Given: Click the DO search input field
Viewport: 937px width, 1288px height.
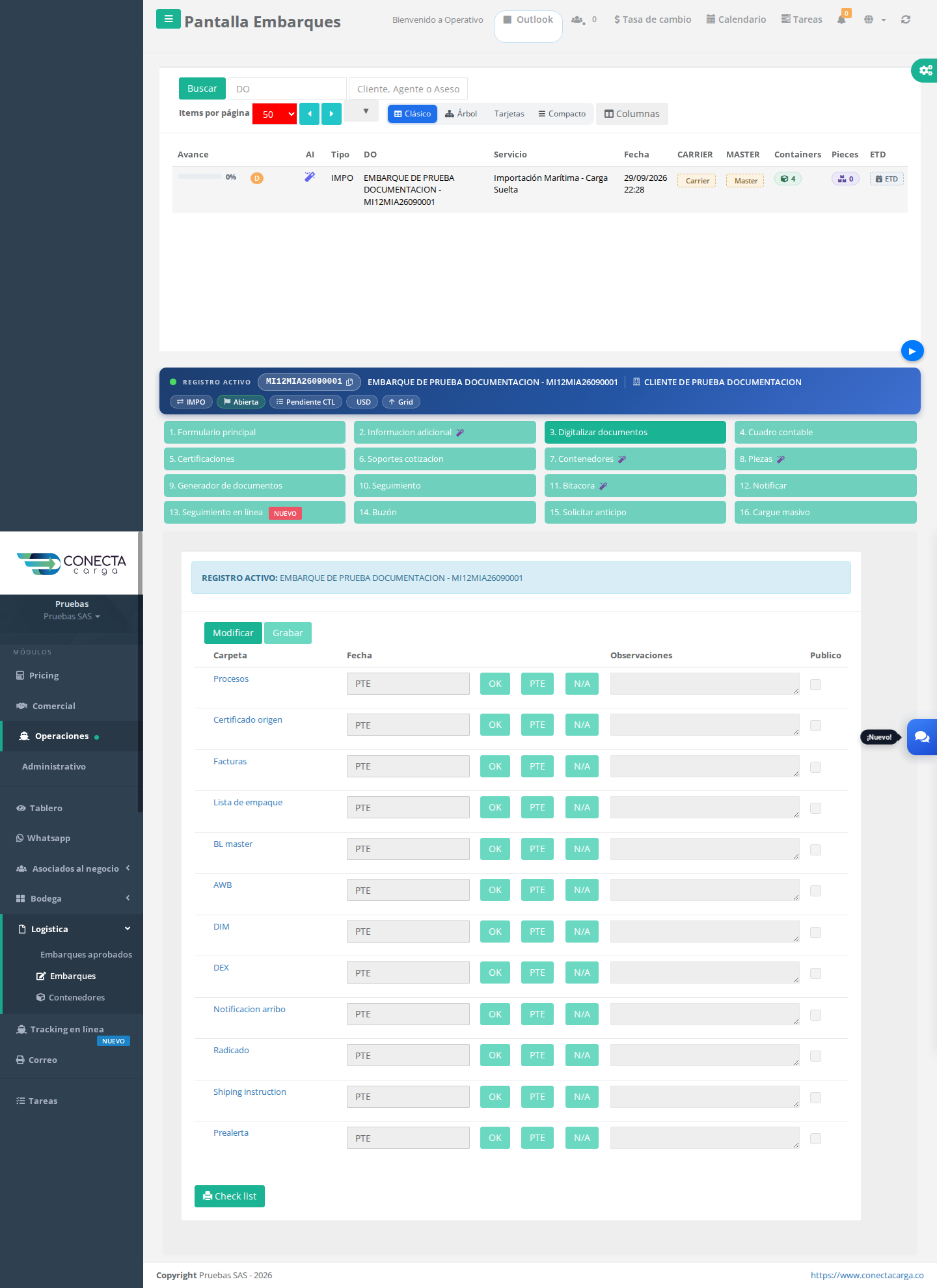Looking at the screenshot, I should (x=287, y=88).
